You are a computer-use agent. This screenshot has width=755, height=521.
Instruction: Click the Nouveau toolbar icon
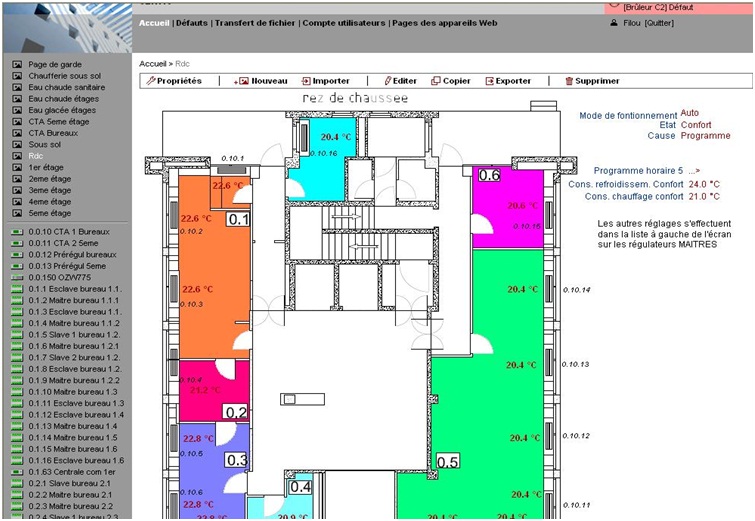click(x=240, y=81)
